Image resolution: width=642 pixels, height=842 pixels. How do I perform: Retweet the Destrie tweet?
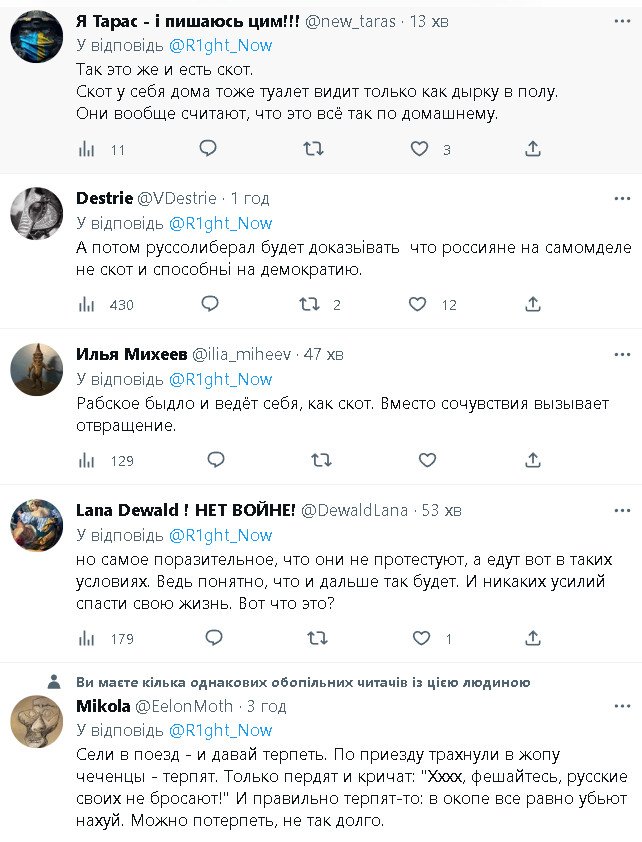point(310,304)
